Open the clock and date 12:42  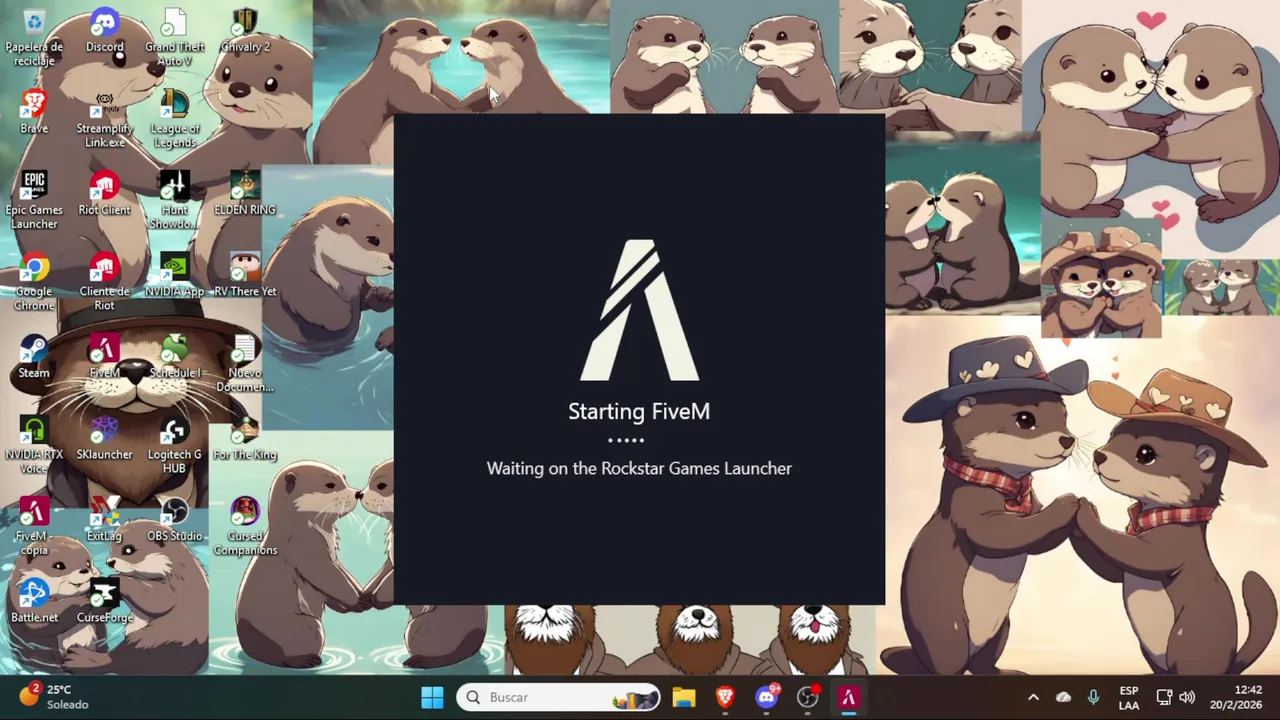[1236, 697]
